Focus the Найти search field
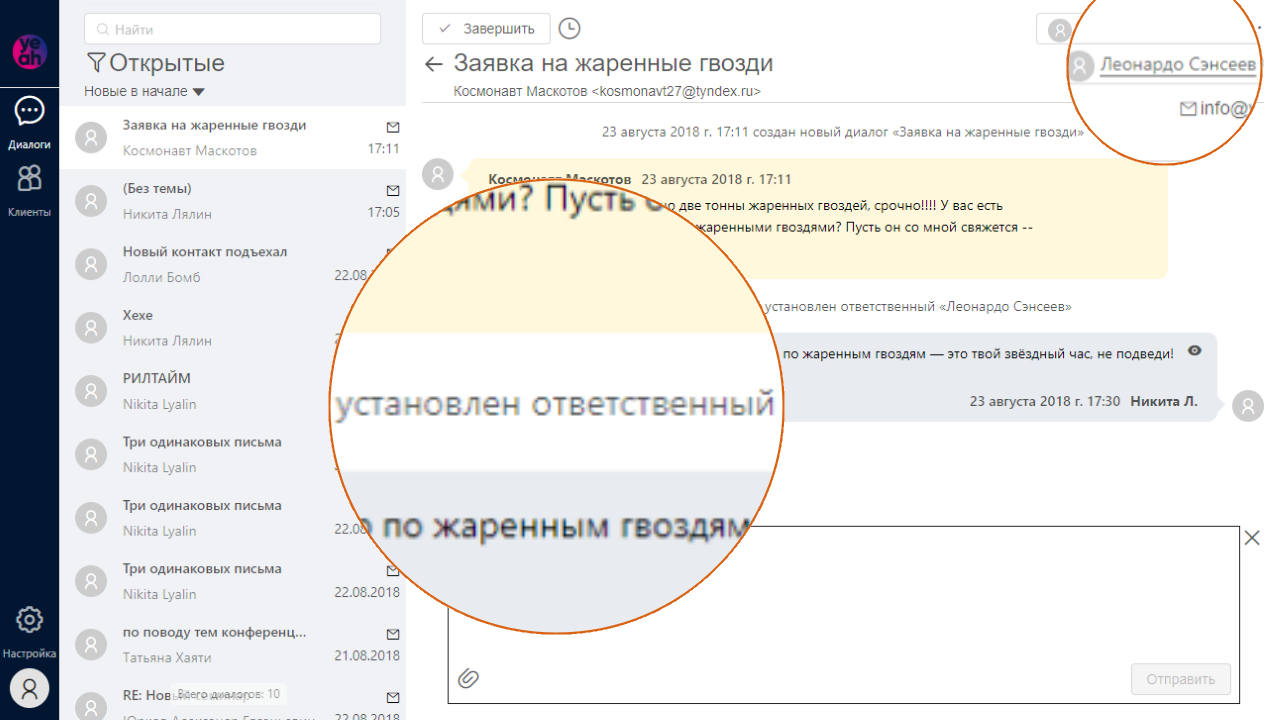 [232, 29]
